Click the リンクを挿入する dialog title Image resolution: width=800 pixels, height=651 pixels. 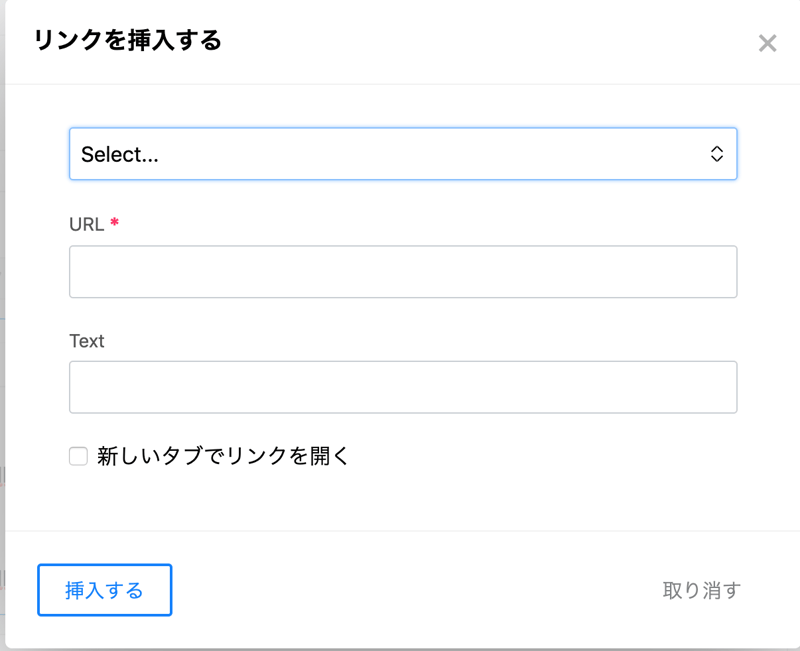pyautogui.click(x=128, y=41)
